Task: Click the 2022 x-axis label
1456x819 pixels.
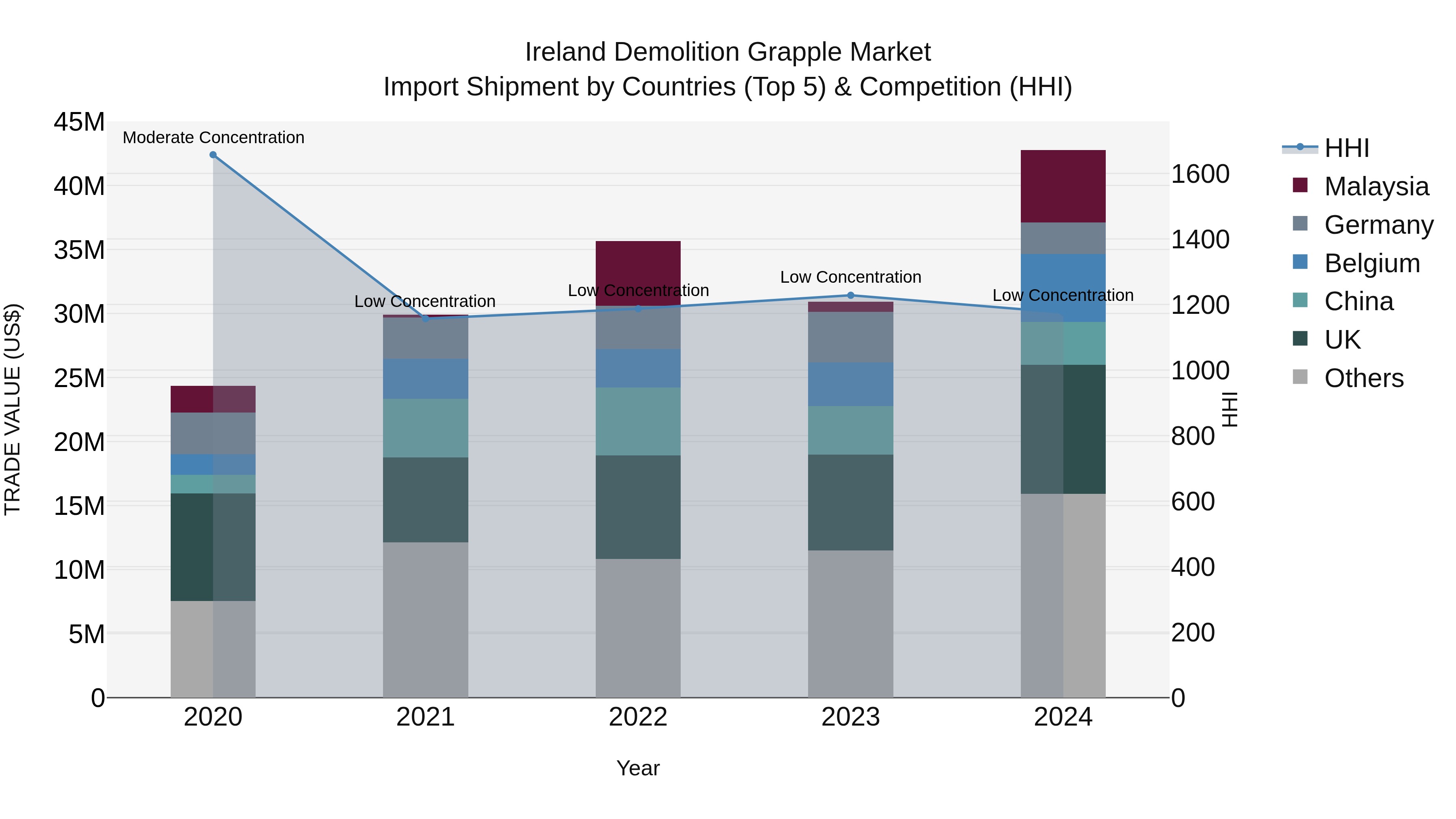Action: [638, 717]
